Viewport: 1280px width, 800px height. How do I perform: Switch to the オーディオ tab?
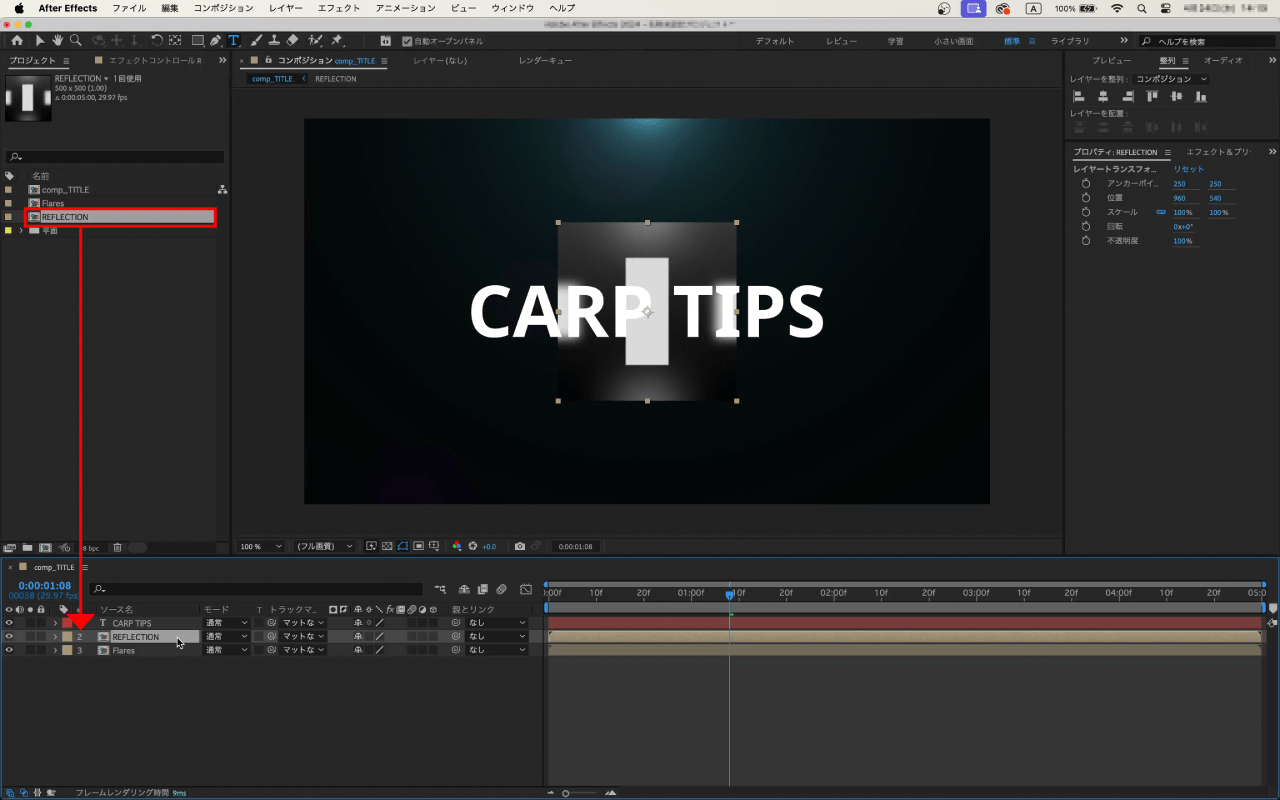tap(1222, 60)
